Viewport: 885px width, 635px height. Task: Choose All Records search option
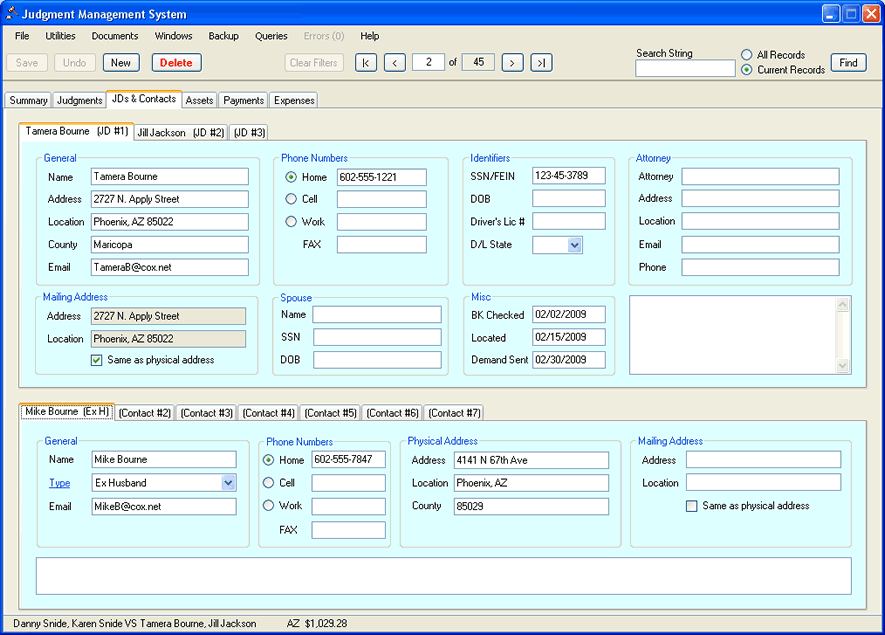click(x=747, y=55)
